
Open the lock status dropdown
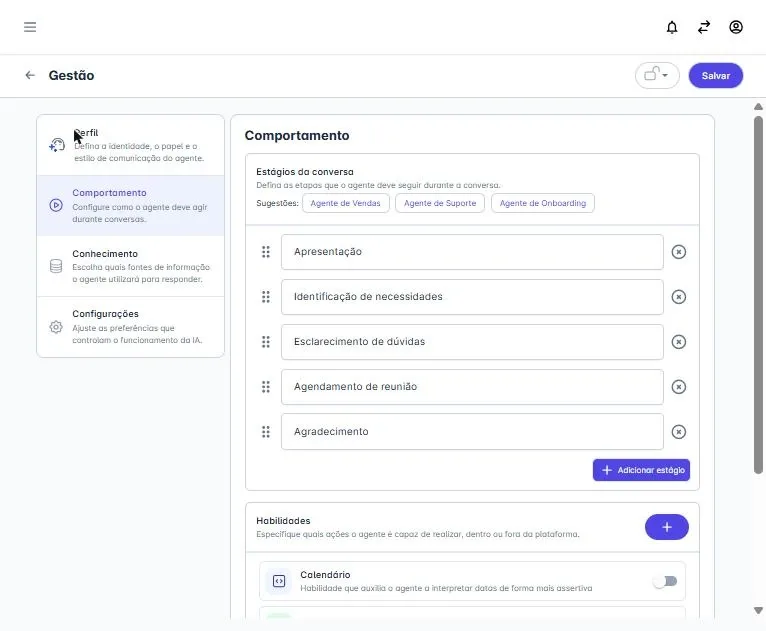tap(657, 75)
